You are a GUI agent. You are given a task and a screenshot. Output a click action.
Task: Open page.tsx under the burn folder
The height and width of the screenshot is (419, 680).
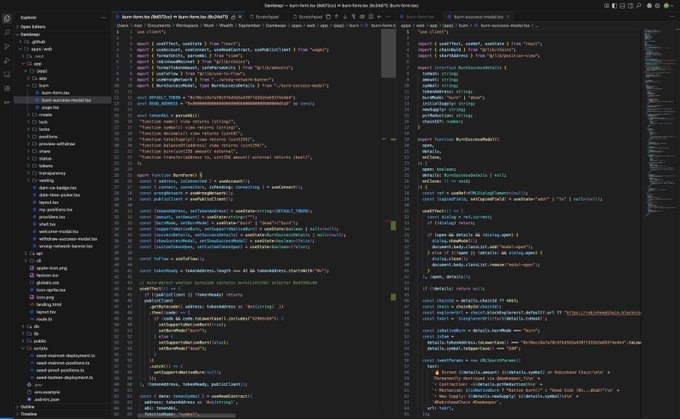(50, 108)
